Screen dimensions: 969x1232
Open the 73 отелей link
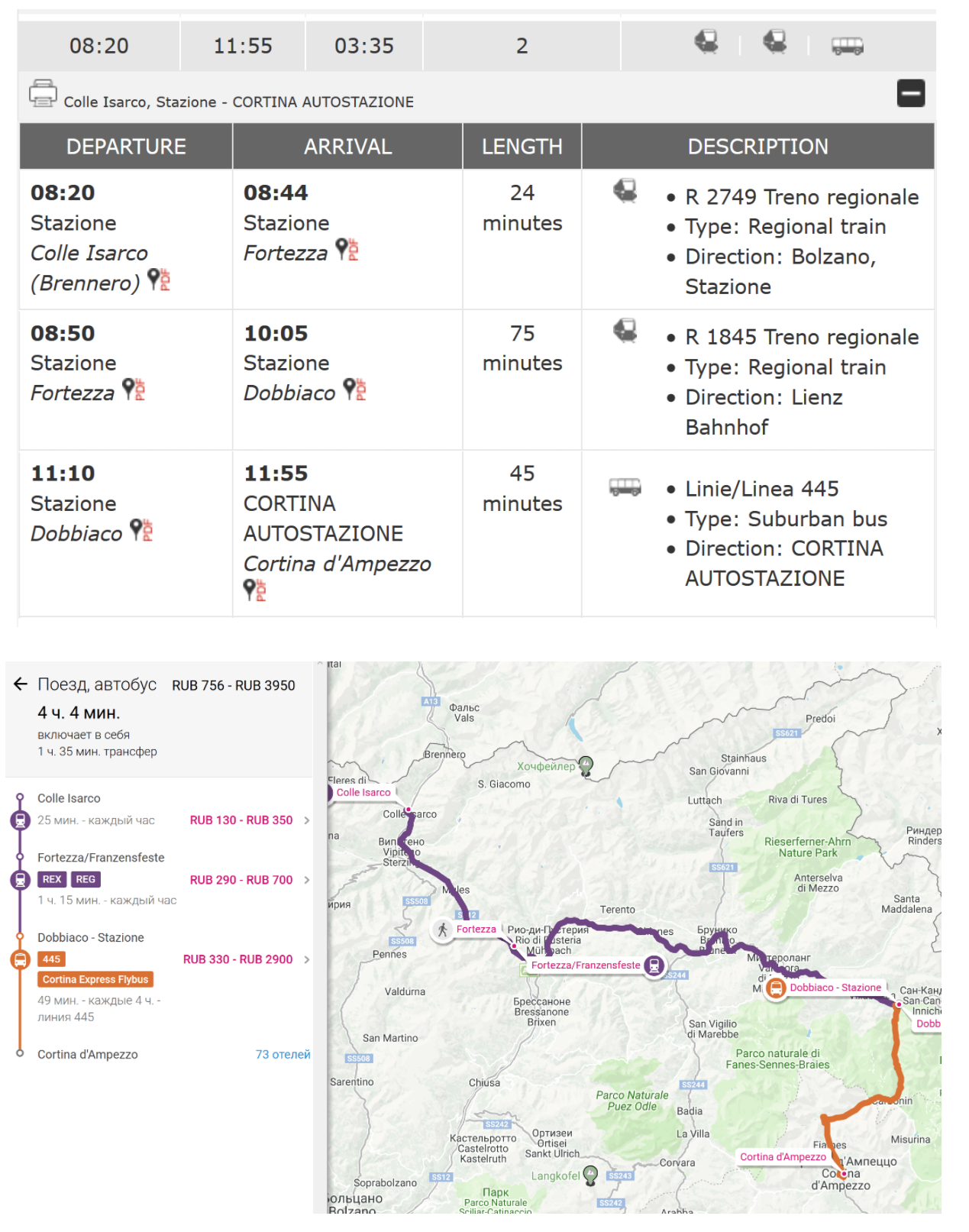point(283,1054)
